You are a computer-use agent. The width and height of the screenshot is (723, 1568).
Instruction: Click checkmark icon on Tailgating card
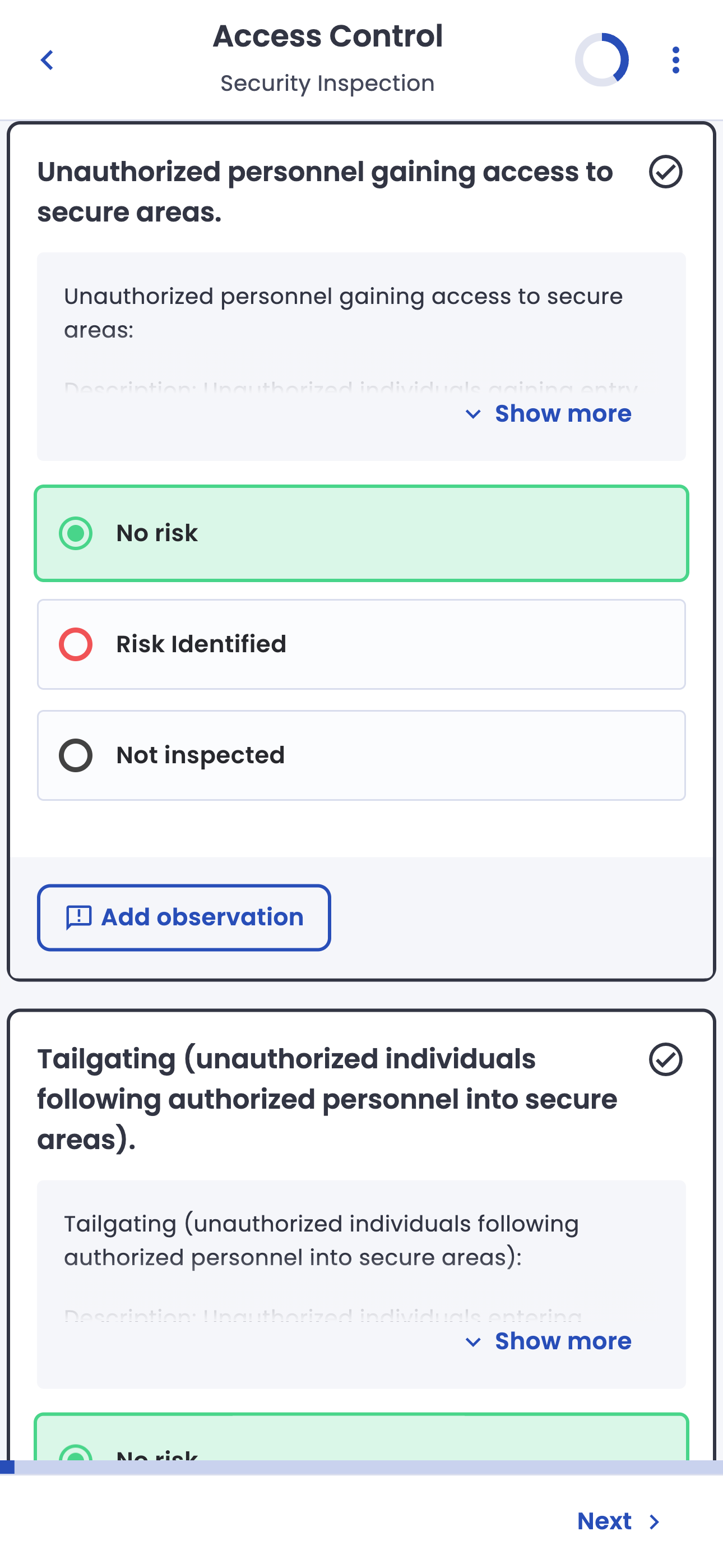pos(665,1059)
